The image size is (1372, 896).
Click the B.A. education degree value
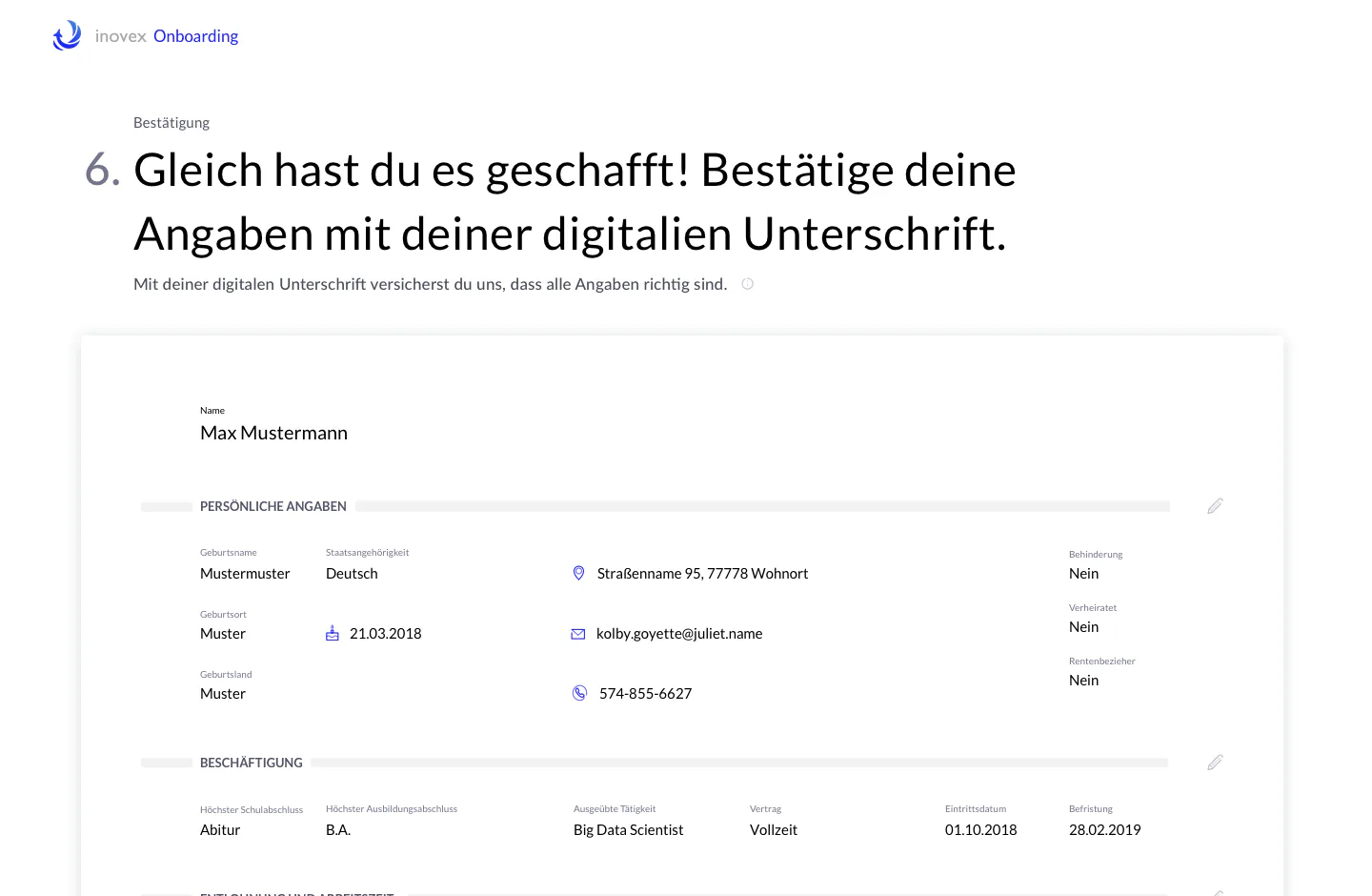point(338,830)
